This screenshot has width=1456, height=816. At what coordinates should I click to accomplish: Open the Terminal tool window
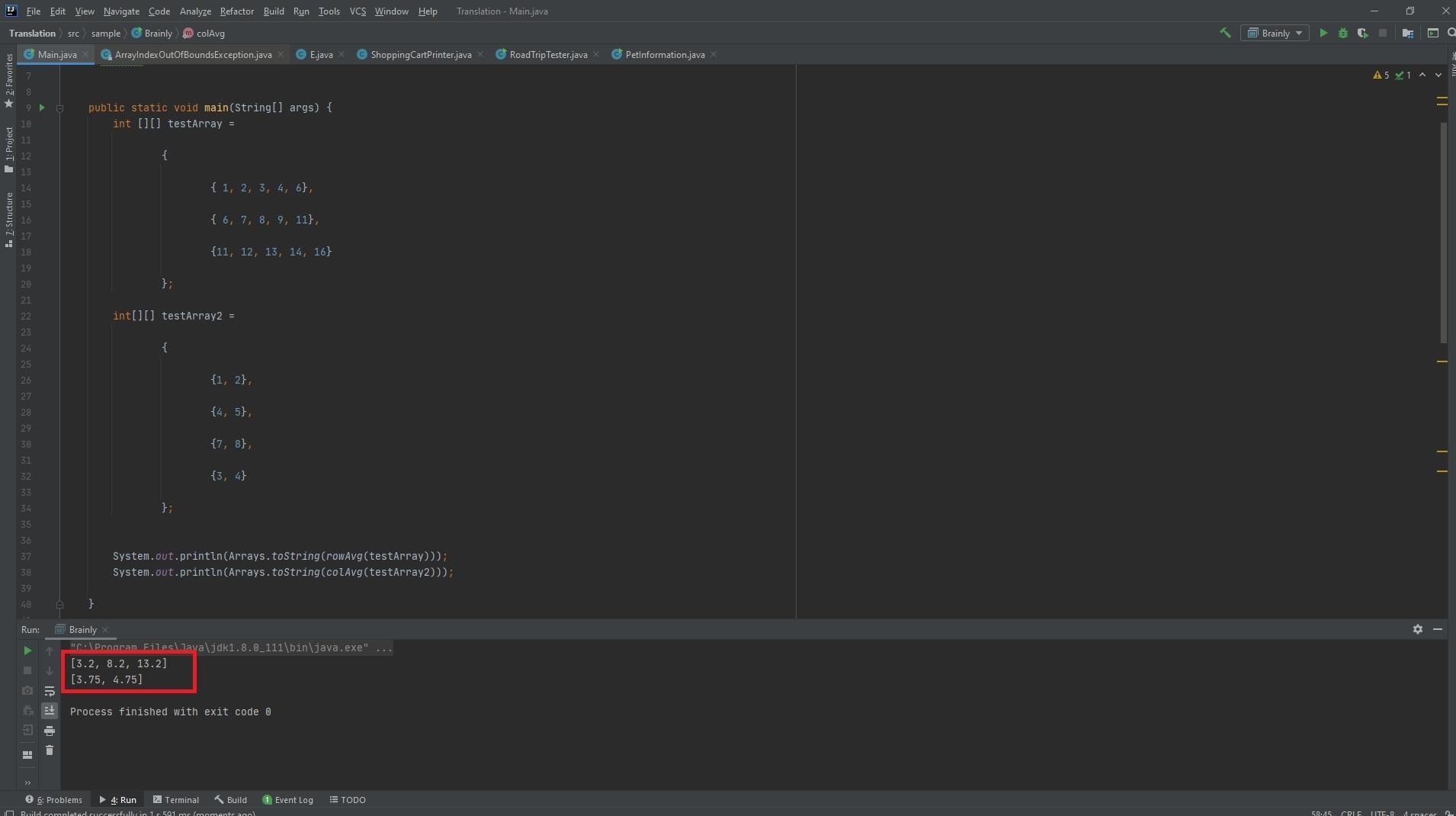click(x=176, y=799)
